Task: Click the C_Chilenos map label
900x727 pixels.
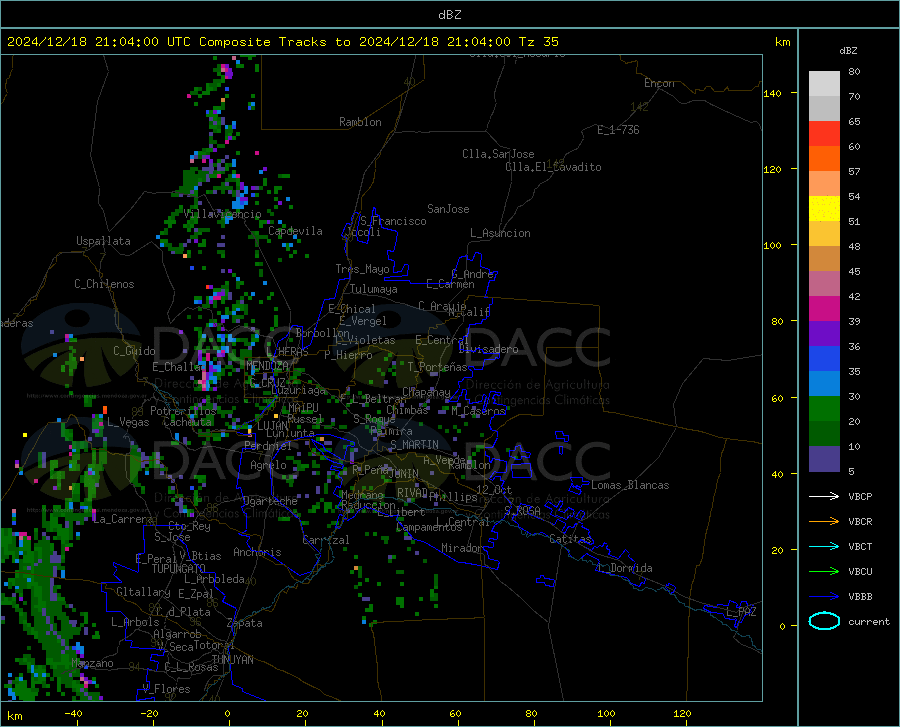Action: (x=104, y=284)
